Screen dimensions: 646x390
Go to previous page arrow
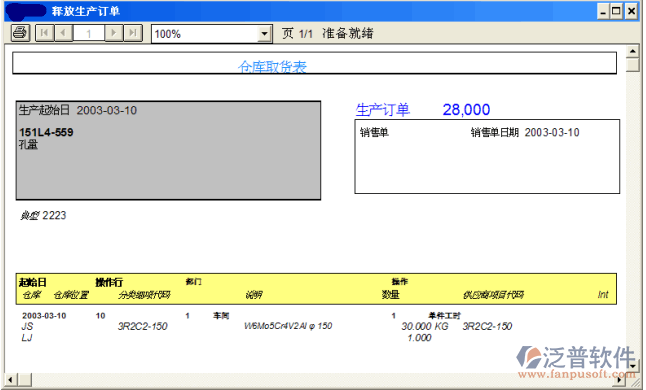click(x=63, y=33)
